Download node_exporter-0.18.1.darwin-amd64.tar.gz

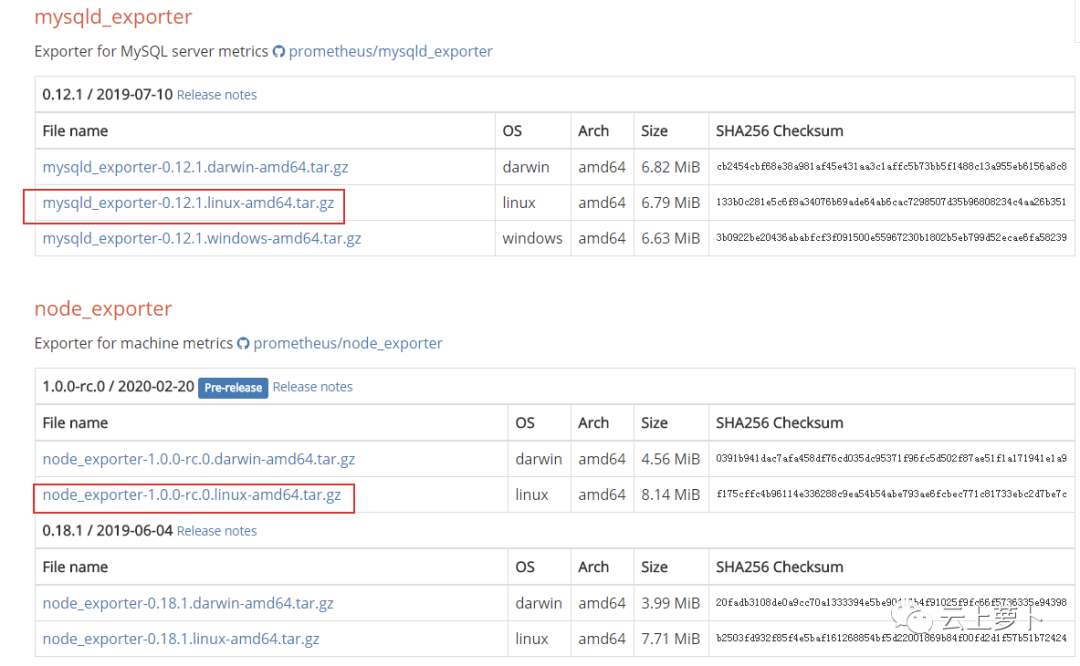point(188,603)
